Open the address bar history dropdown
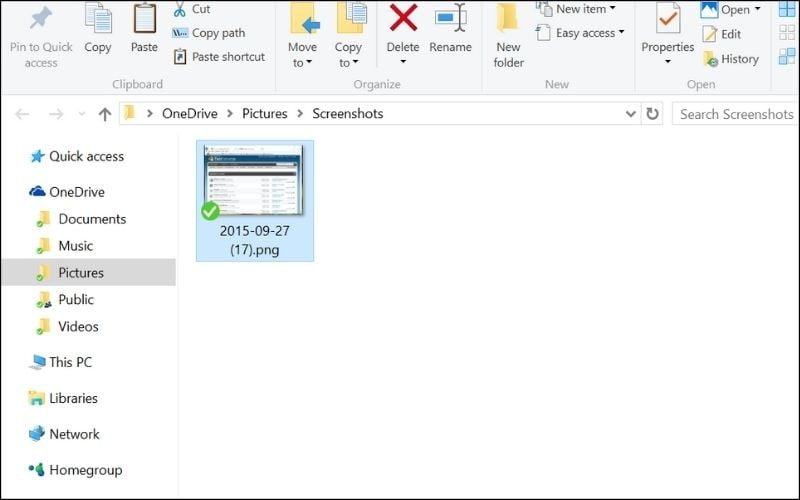The width and height of the screenshot is (800, 500). [631, 114]
